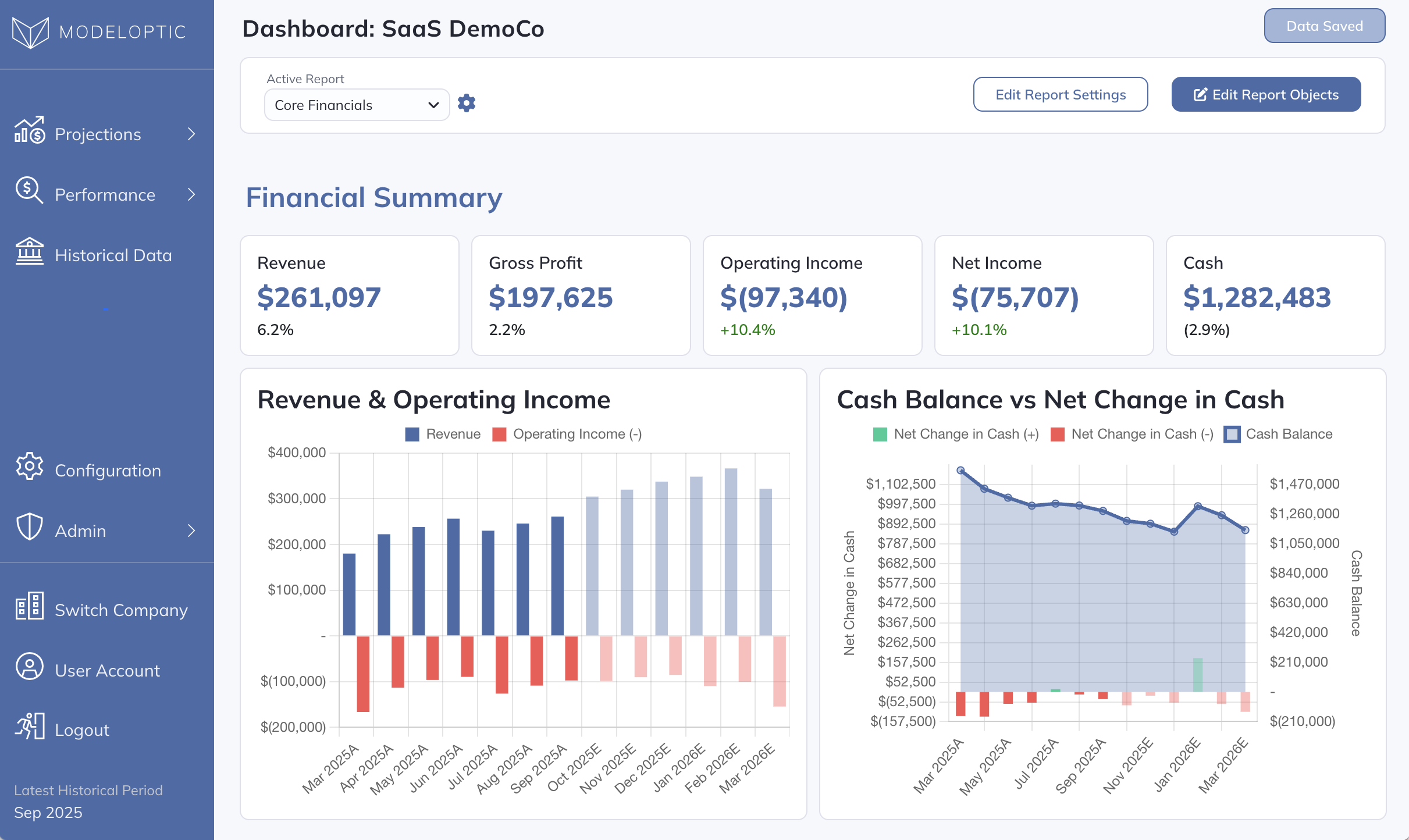Hide the Net Change in Cash (+) series

pyautogui.click(x=880, y=435)
